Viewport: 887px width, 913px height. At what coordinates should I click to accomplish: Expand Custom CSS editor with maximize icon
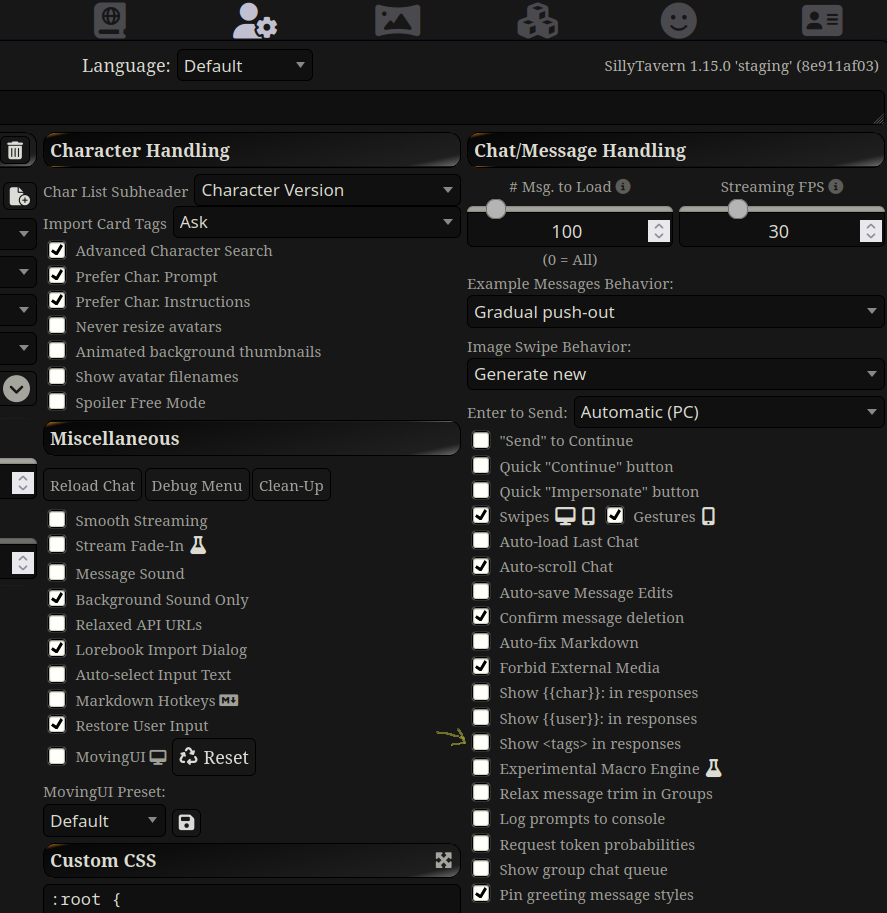tap(444, 860)
